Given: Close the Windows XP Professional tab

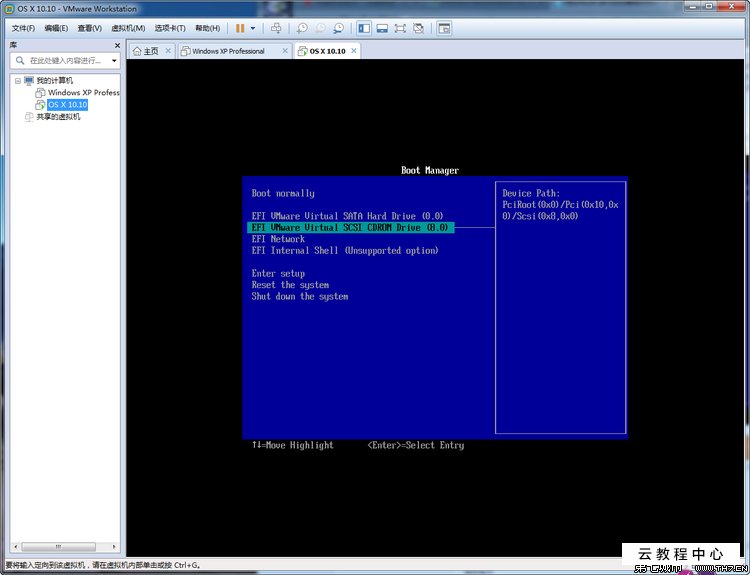Looking at the screenshot, I should coord(285,51).
